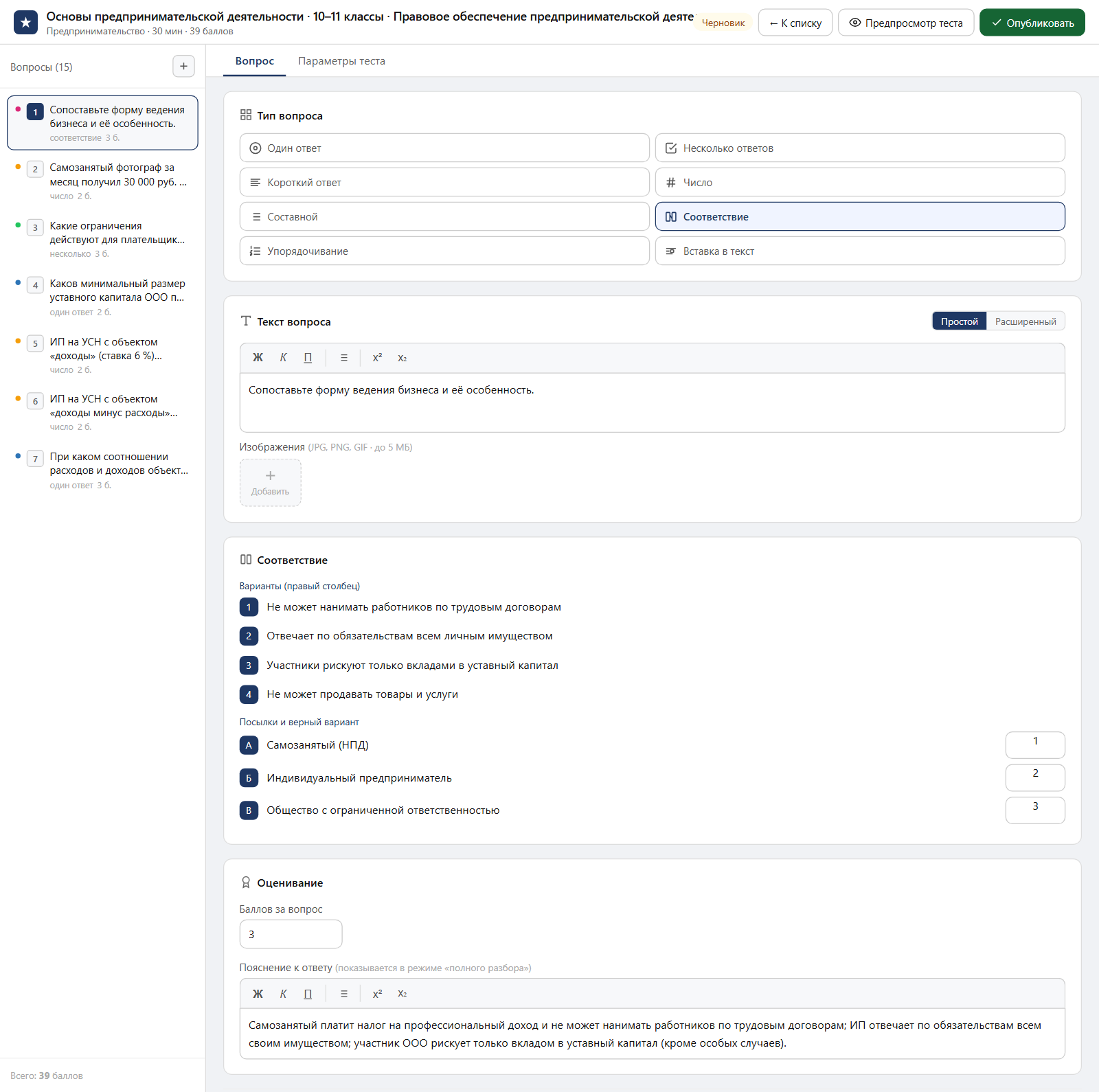Open the Вопрос tab

255,61
